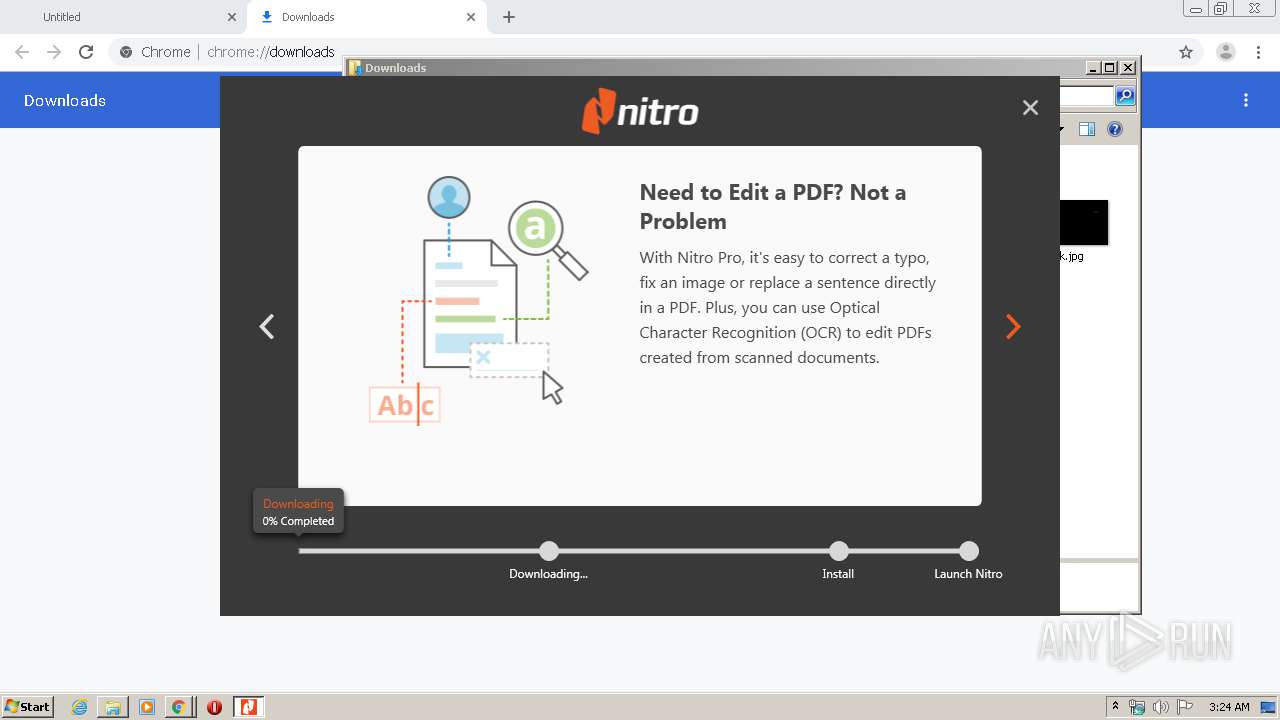Select the Nitro installer taskbar icon
1280x720 pixels.
[x=248, y=707]
